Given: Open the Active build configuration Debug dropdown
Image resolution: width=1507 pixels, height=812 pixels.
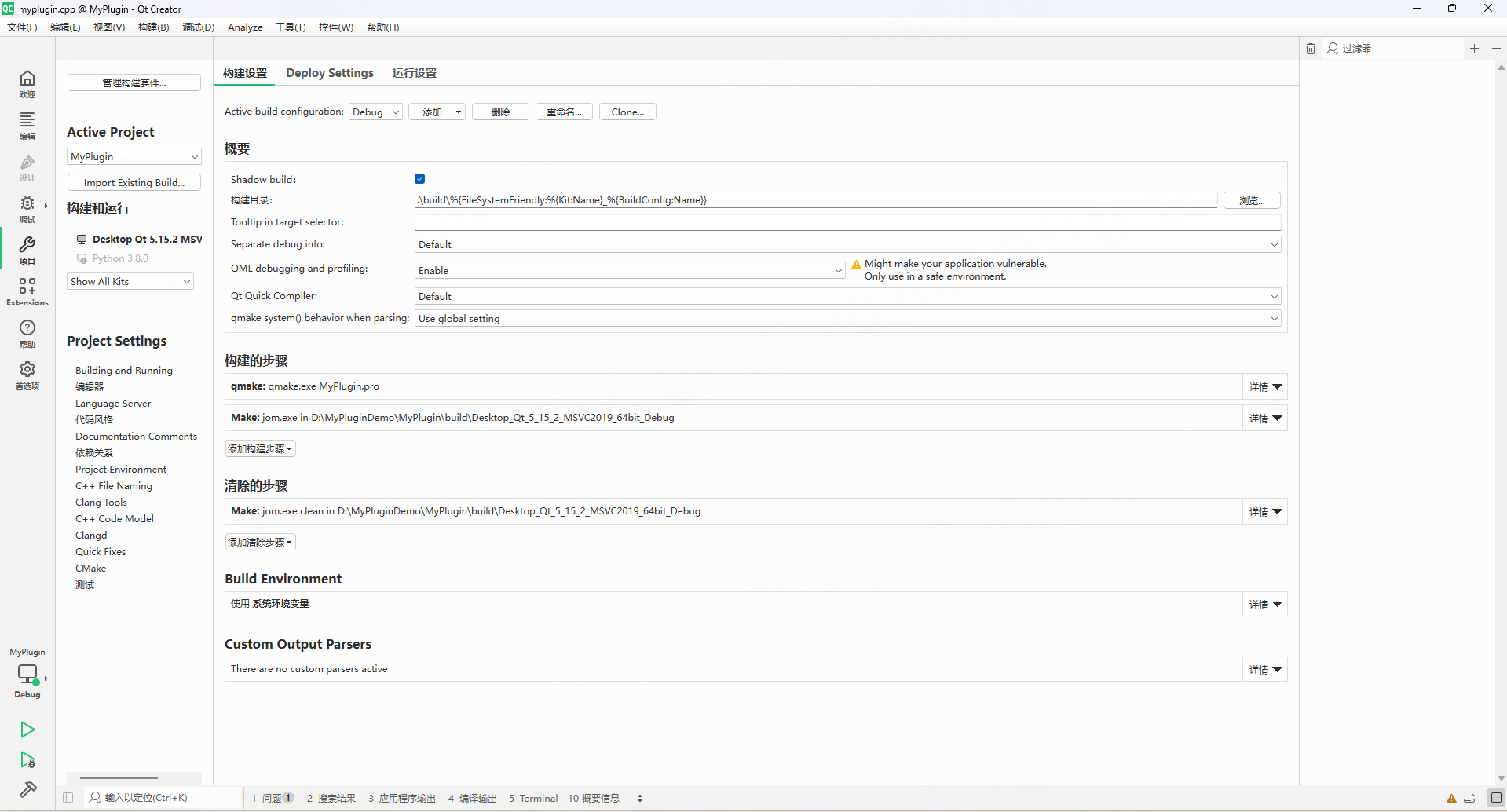Looking at the screenshot, I should tap(375, 112).
